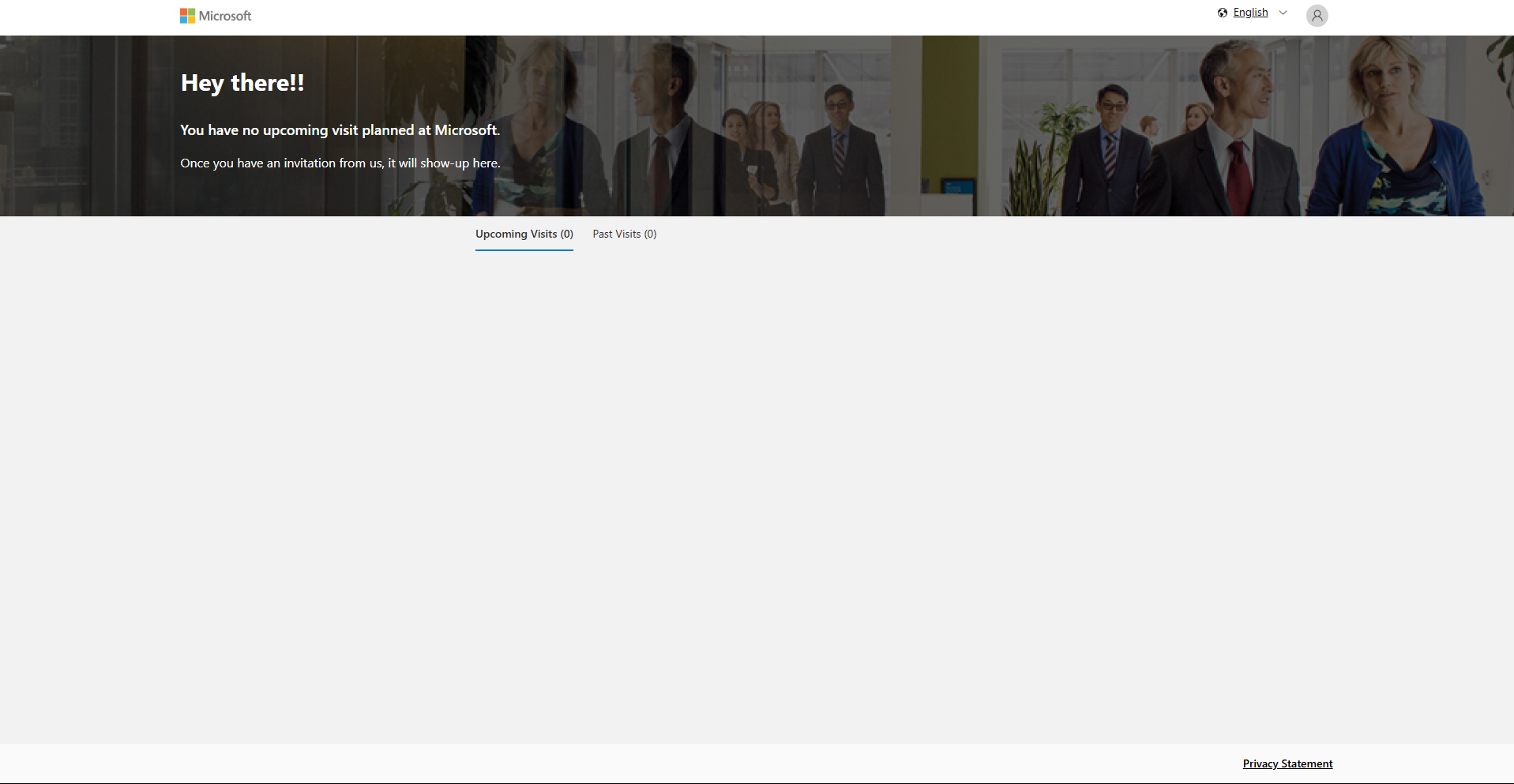This screenshot has width=1514, height=784.
Task: Click the English language link
Action: [1250, 13]
